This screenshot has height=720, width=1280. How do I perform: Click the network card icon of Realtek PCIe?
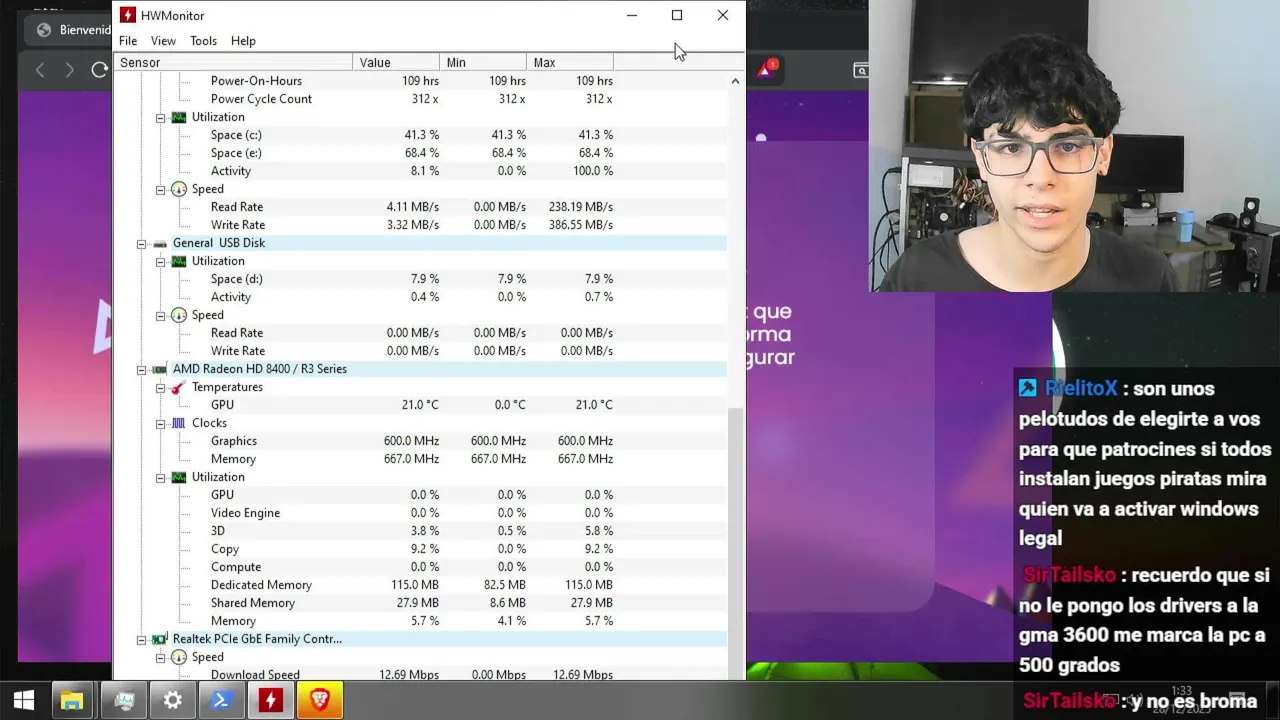[x=160, y=639]
